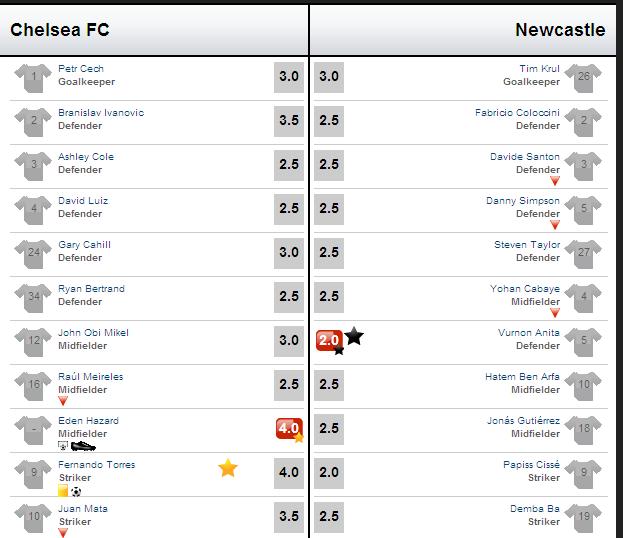Click the red substitution arrow under Danny Simpson
The image size is (623, 538).
(555, 225)
